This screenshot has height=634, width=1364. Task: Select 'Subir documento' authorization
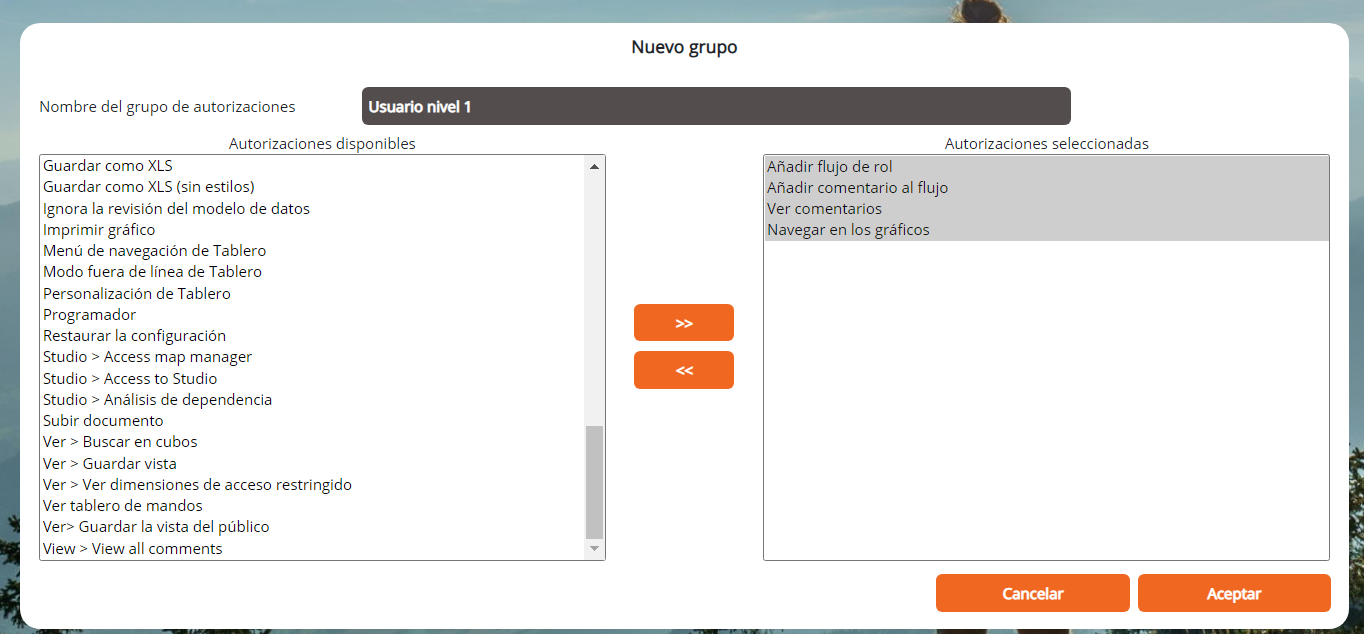click(x=103, y=421)
